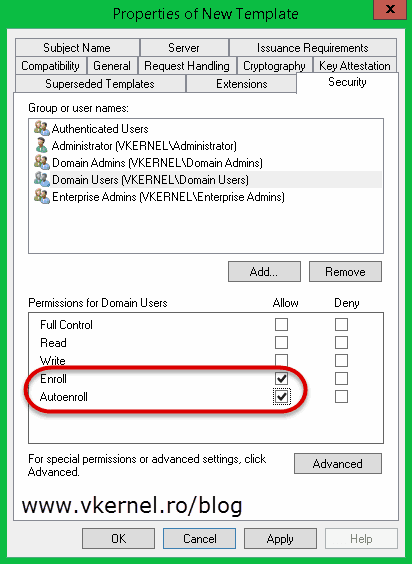Open the Issuance Requirements tab

[313, 47]
